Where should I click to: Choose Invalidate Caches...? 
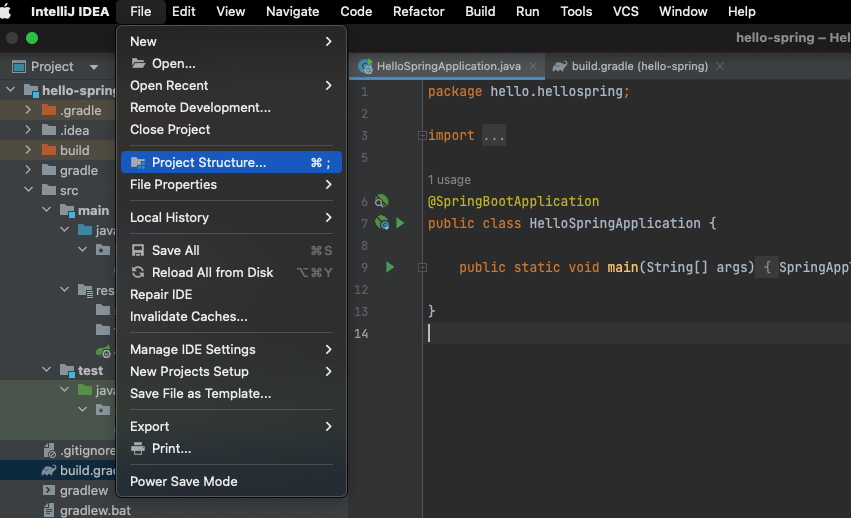point(231,317)
